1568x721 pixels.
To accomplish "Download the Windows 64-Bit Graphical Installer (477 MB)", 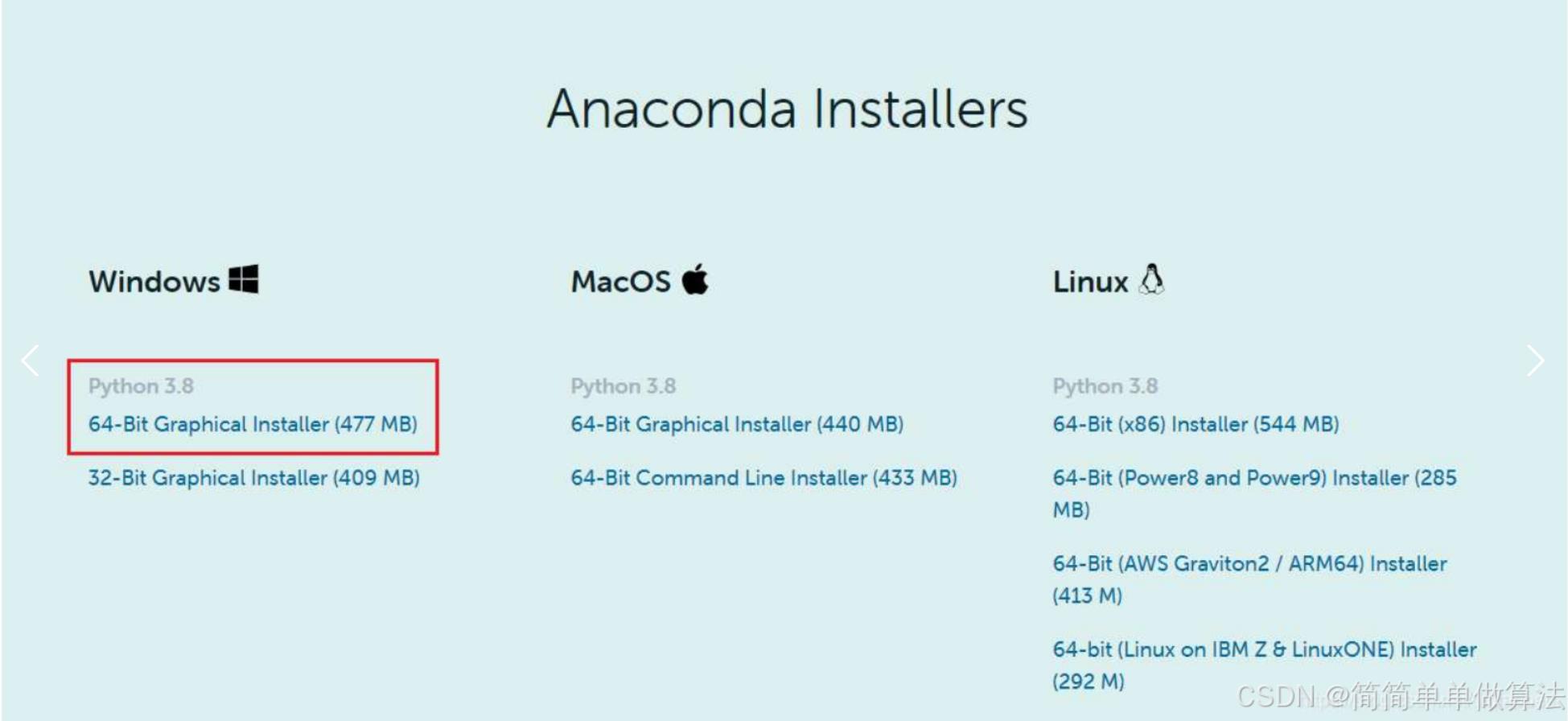I will (253, 424).
